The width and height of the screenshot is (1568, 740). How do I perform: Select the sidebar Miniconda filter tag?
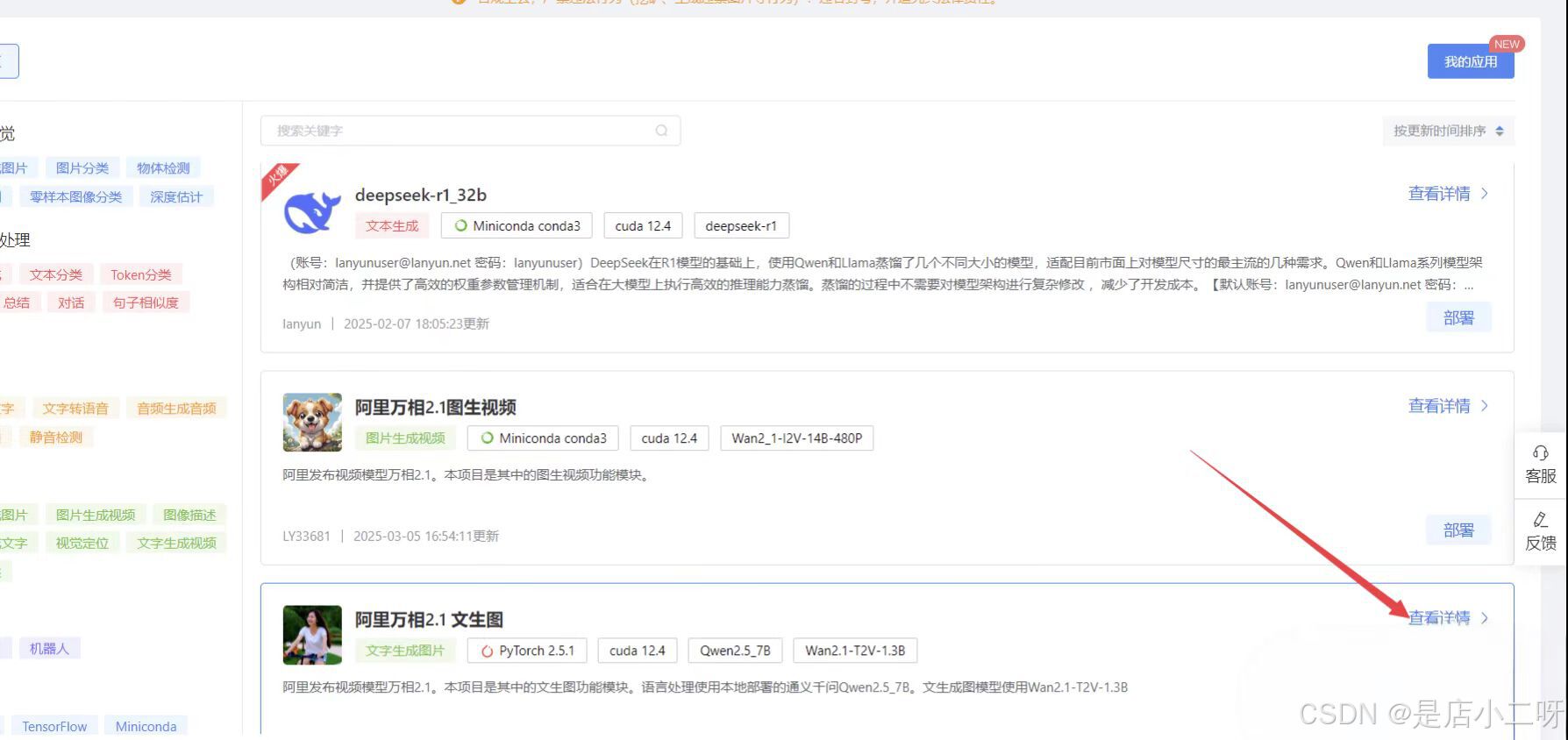point(146,727)
